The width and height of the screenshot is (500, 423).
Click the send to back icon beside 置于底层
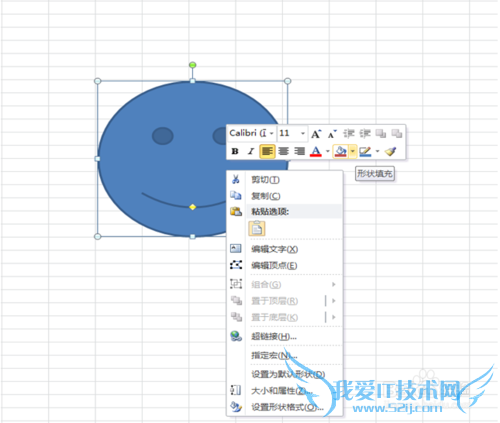point(236,317)
